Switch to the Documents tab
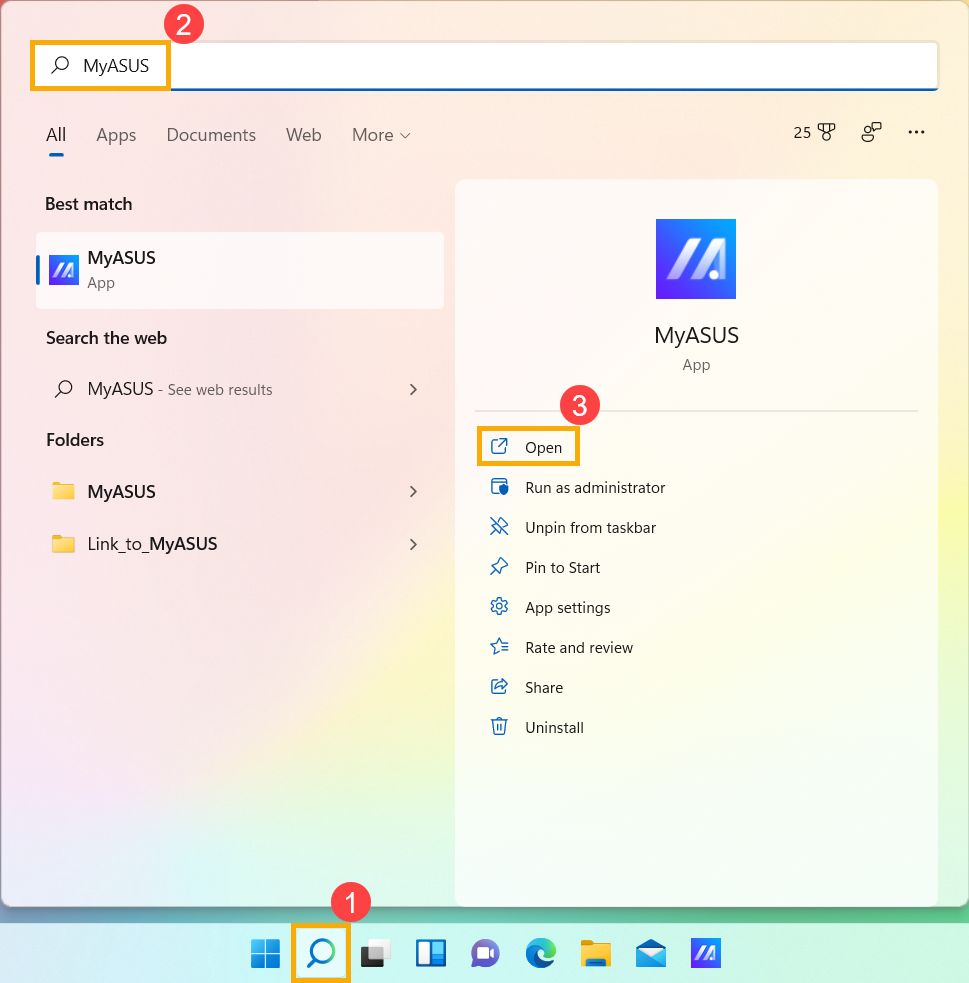 coord(211,135)
